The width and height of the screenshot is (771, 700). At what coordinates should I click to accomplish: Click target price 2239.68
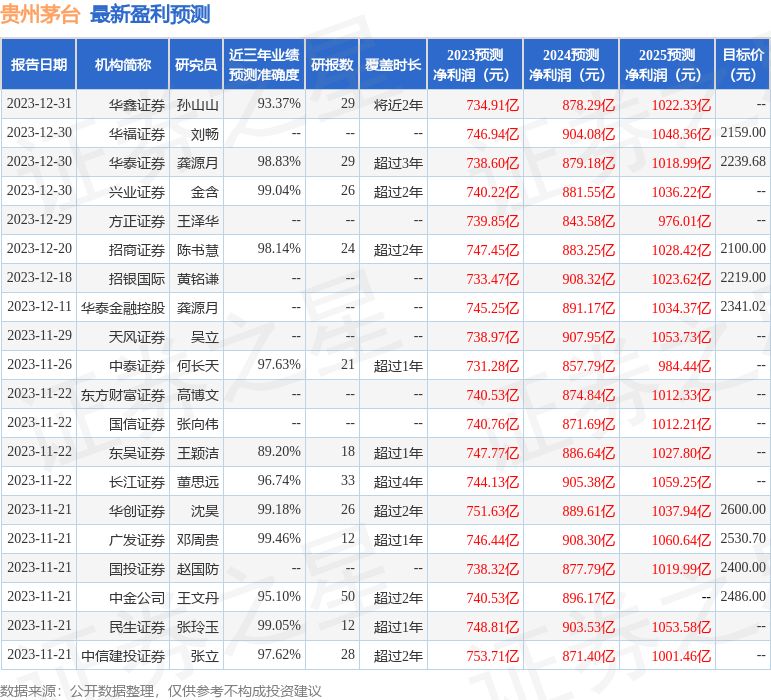(x=743, y=162)
